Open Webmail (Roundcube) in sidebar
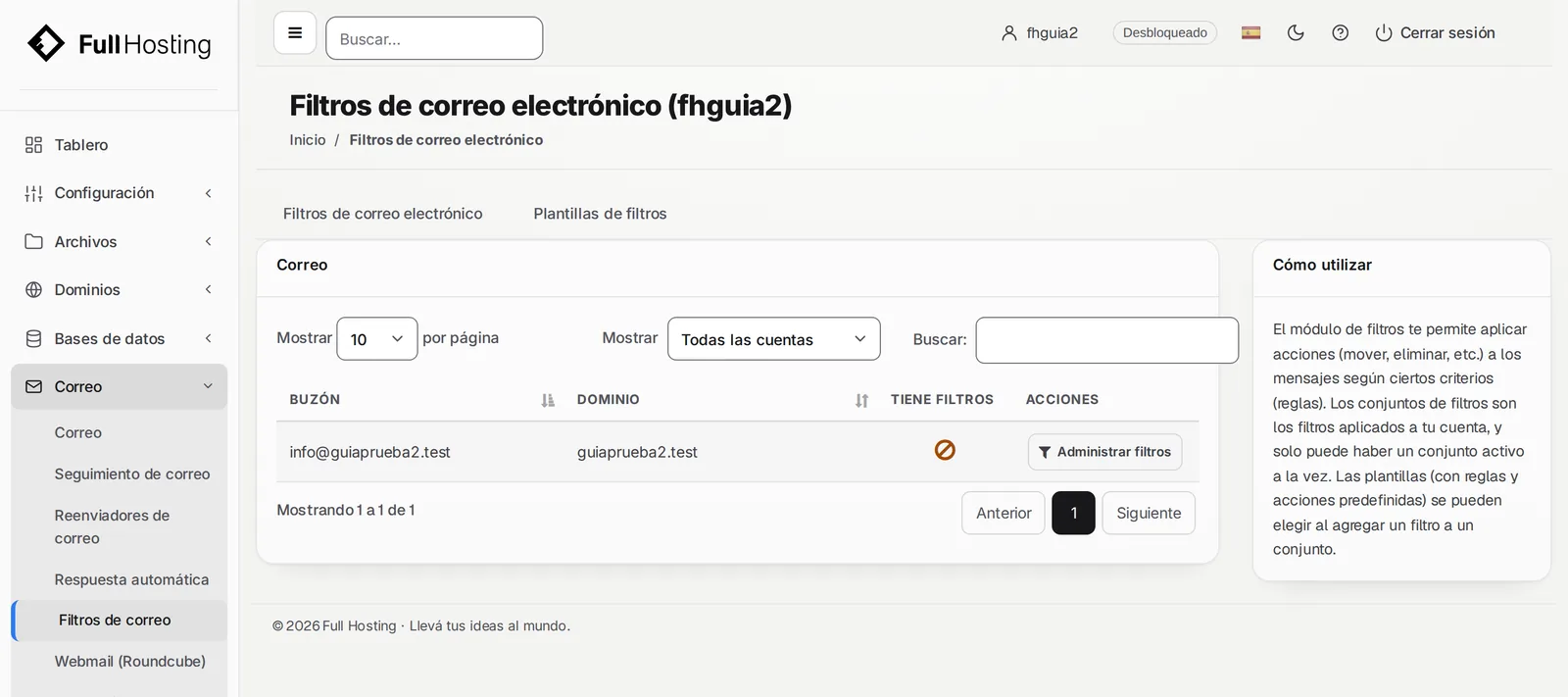 click(130, 662)
